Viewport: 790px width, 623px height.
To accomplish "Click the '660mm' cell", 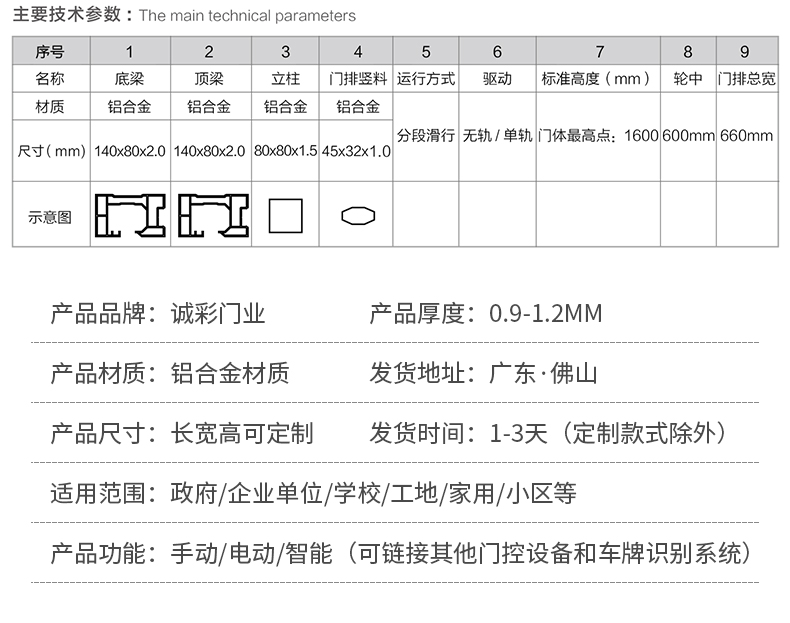I will [x=746, y=135].
